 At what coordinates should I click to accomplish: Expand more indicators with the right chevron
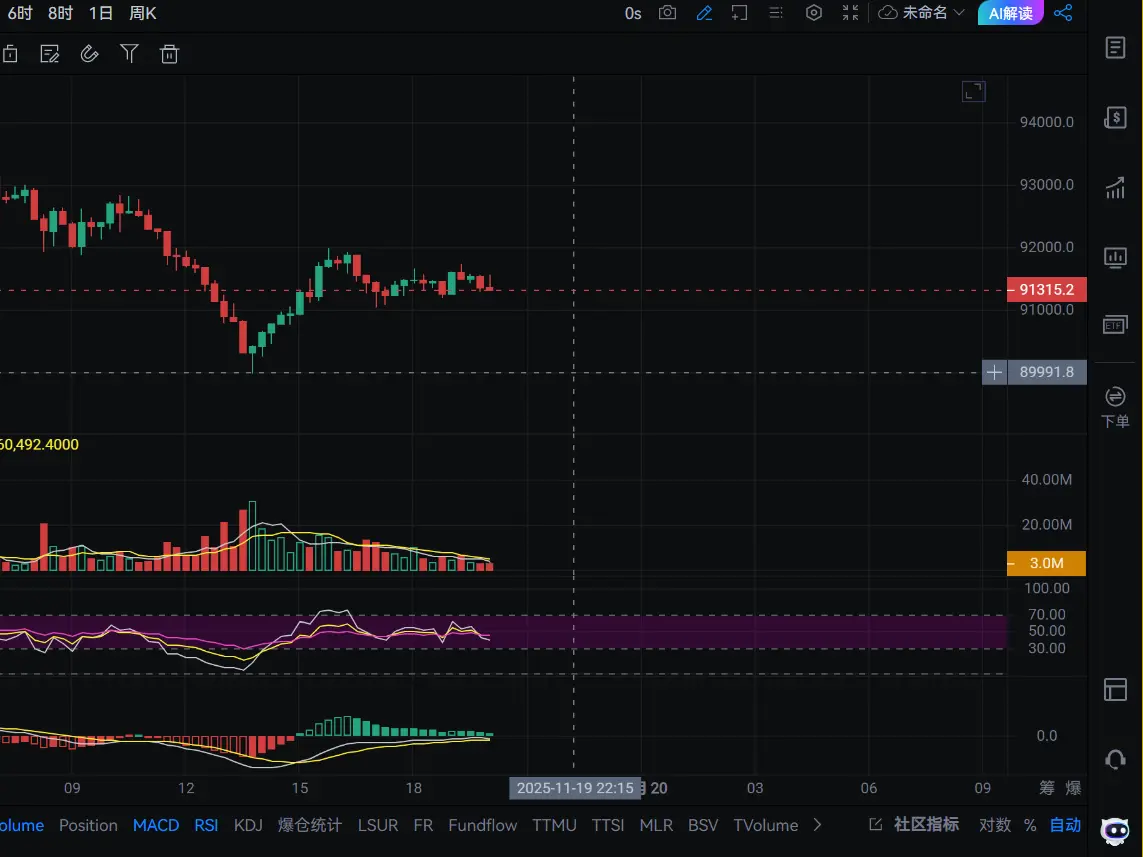[x=817, y=825]
